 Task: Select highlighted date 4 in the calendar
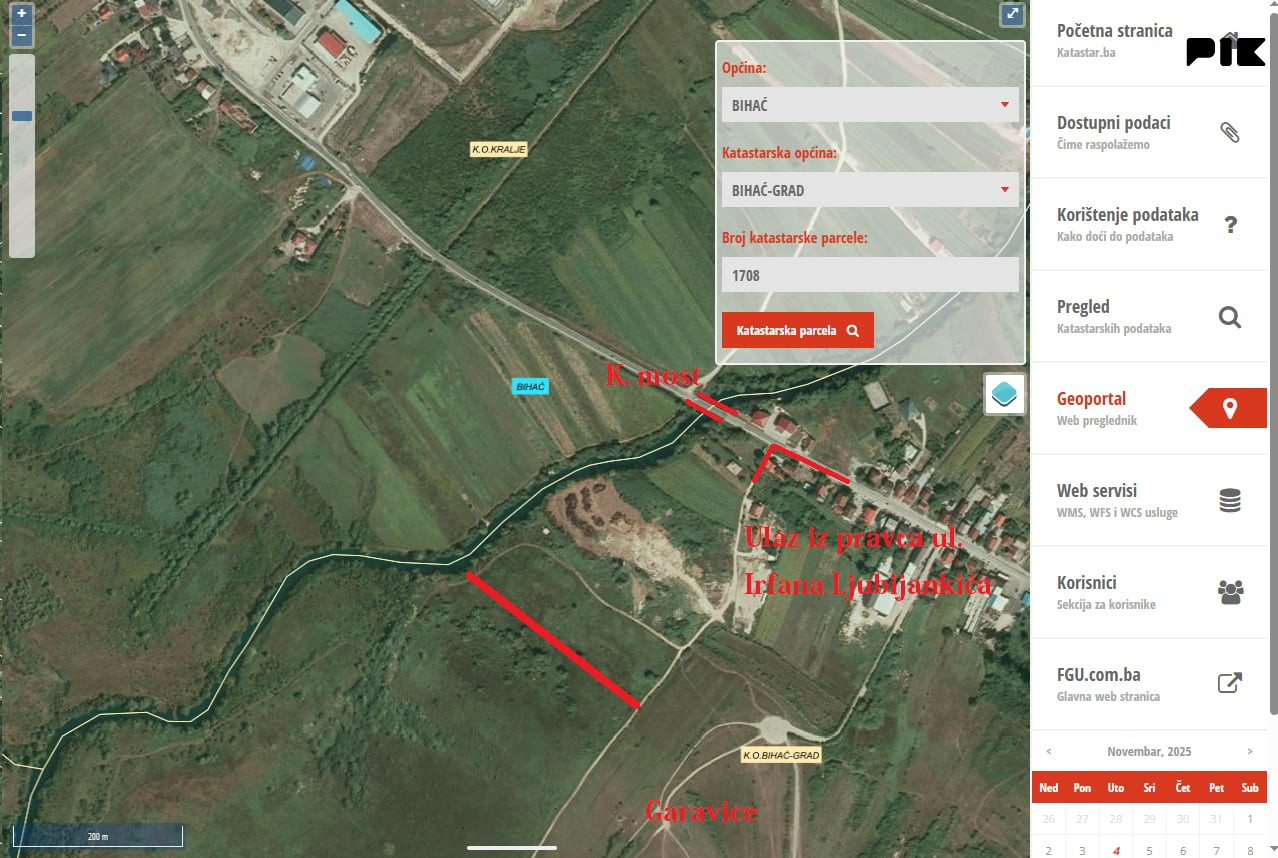pos(1116,850)
